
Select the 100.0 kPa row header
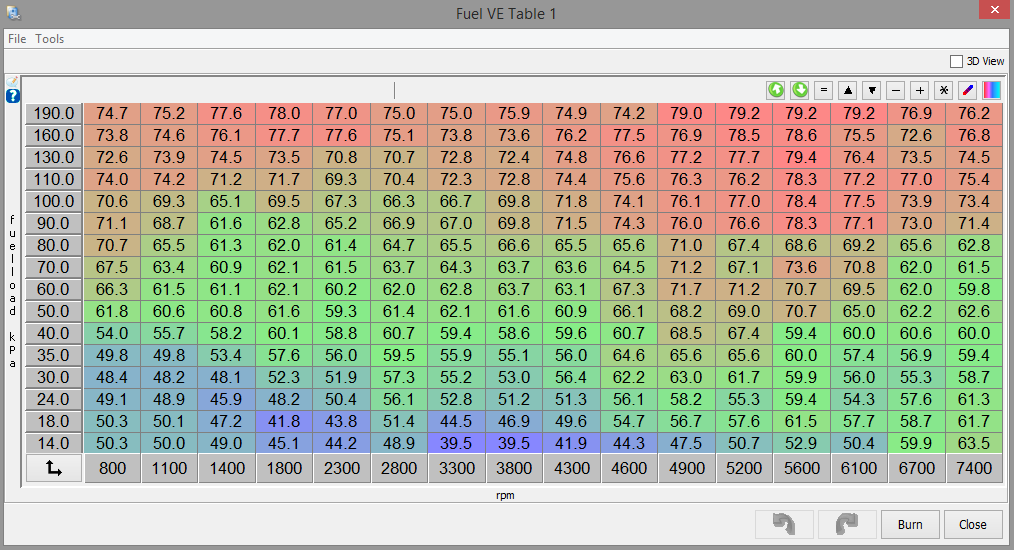coord(54,201)
